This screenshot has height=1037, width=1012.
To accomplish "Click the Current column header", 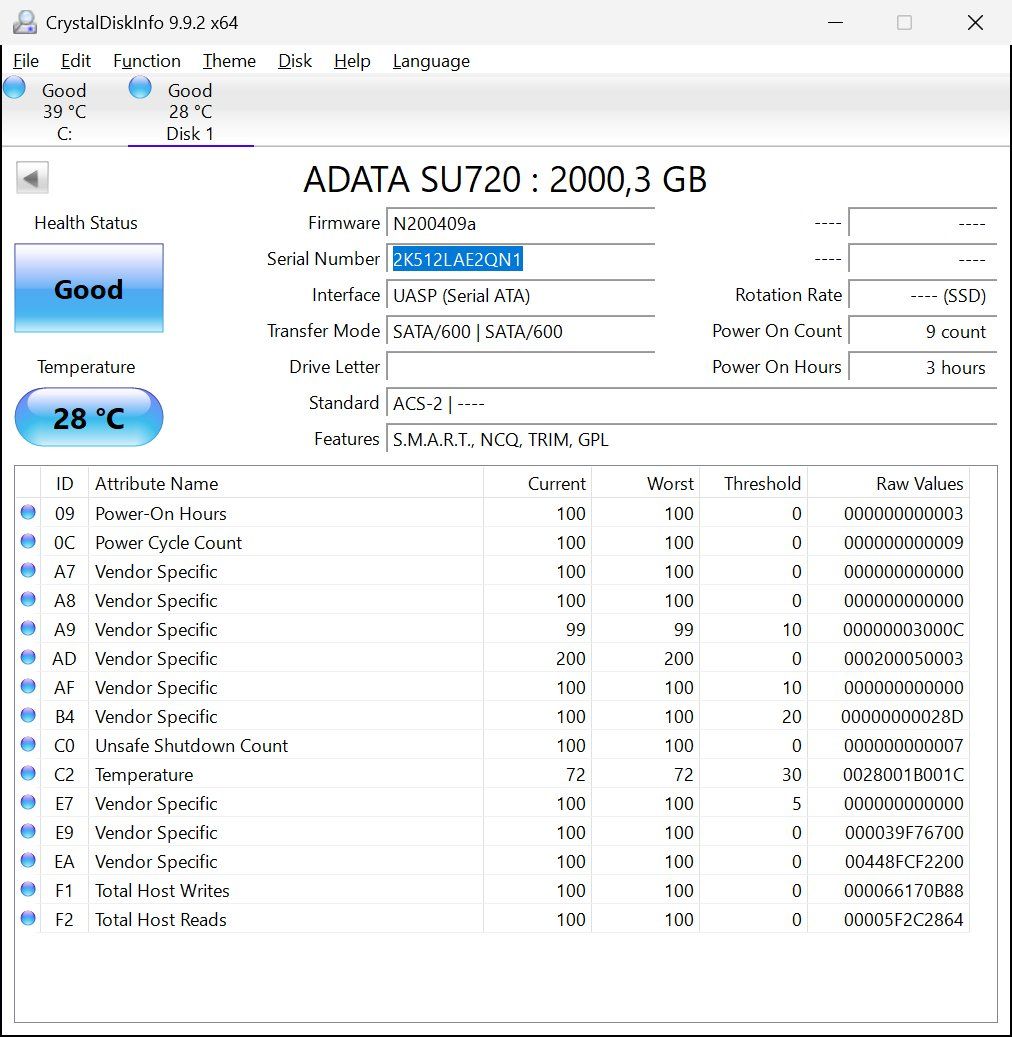I will (537, 483).
